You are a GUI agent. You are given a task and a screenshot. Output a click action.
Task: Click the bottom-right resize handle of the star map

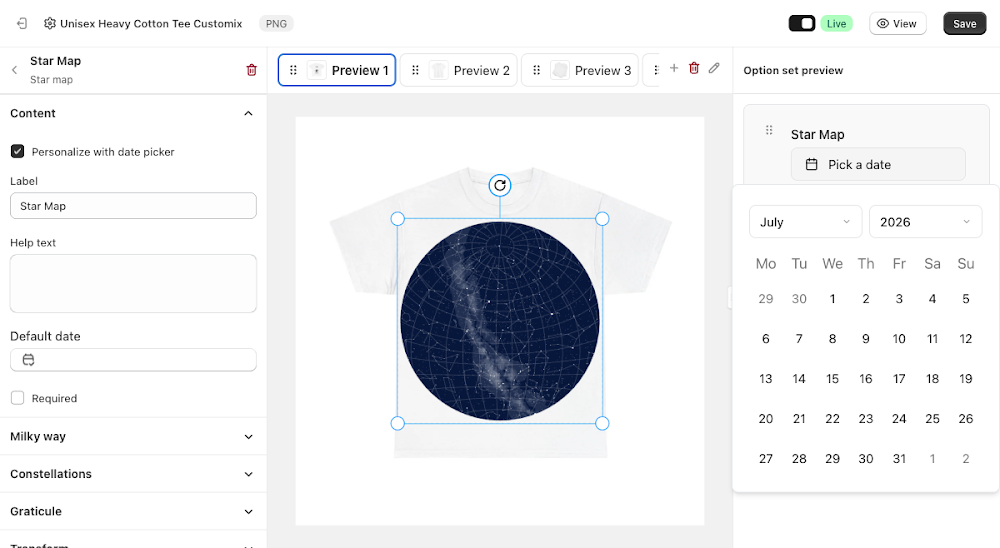point(602,423)
